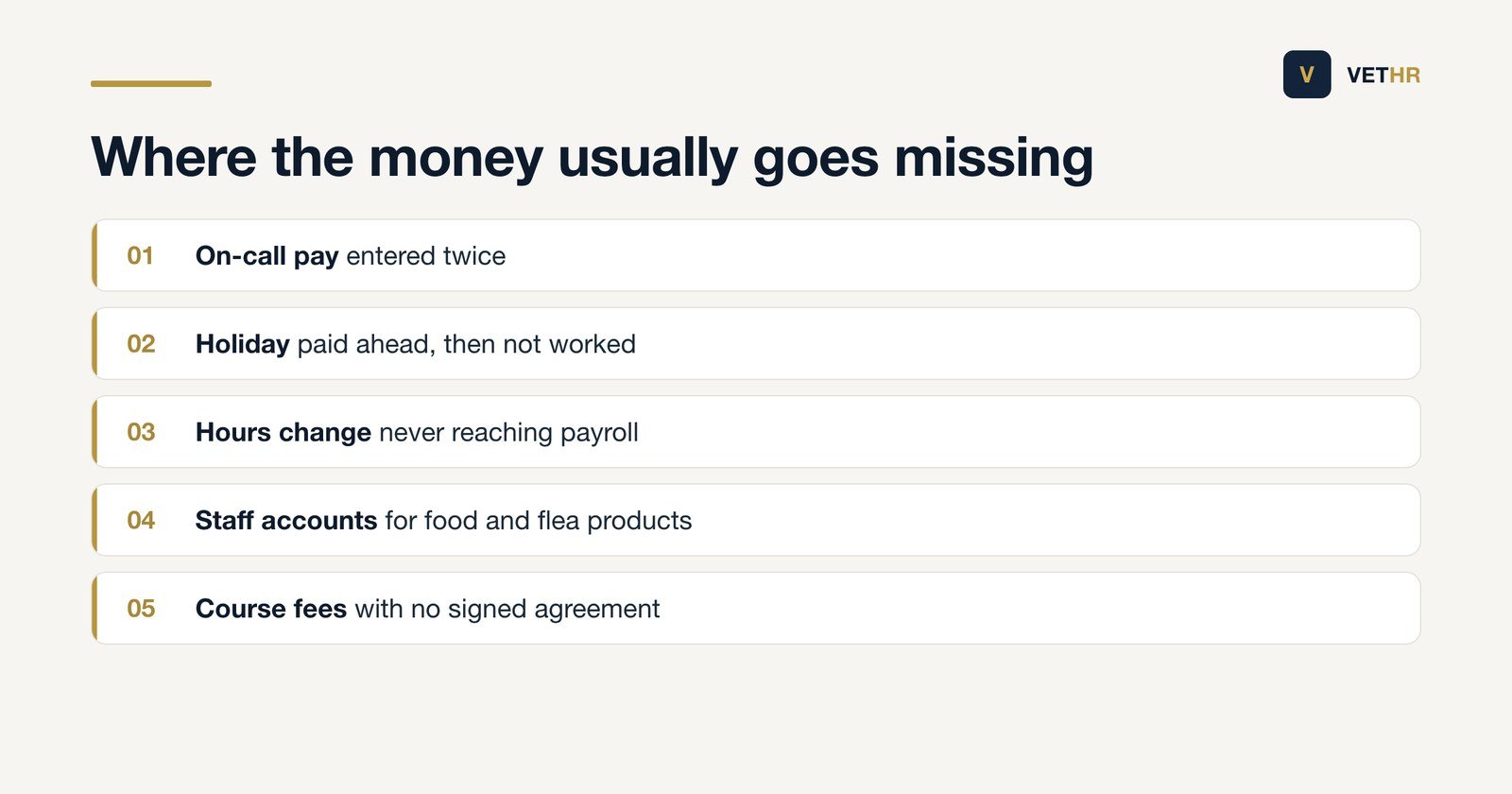Click the 'On-call pay' bold text

pos(266,256)
